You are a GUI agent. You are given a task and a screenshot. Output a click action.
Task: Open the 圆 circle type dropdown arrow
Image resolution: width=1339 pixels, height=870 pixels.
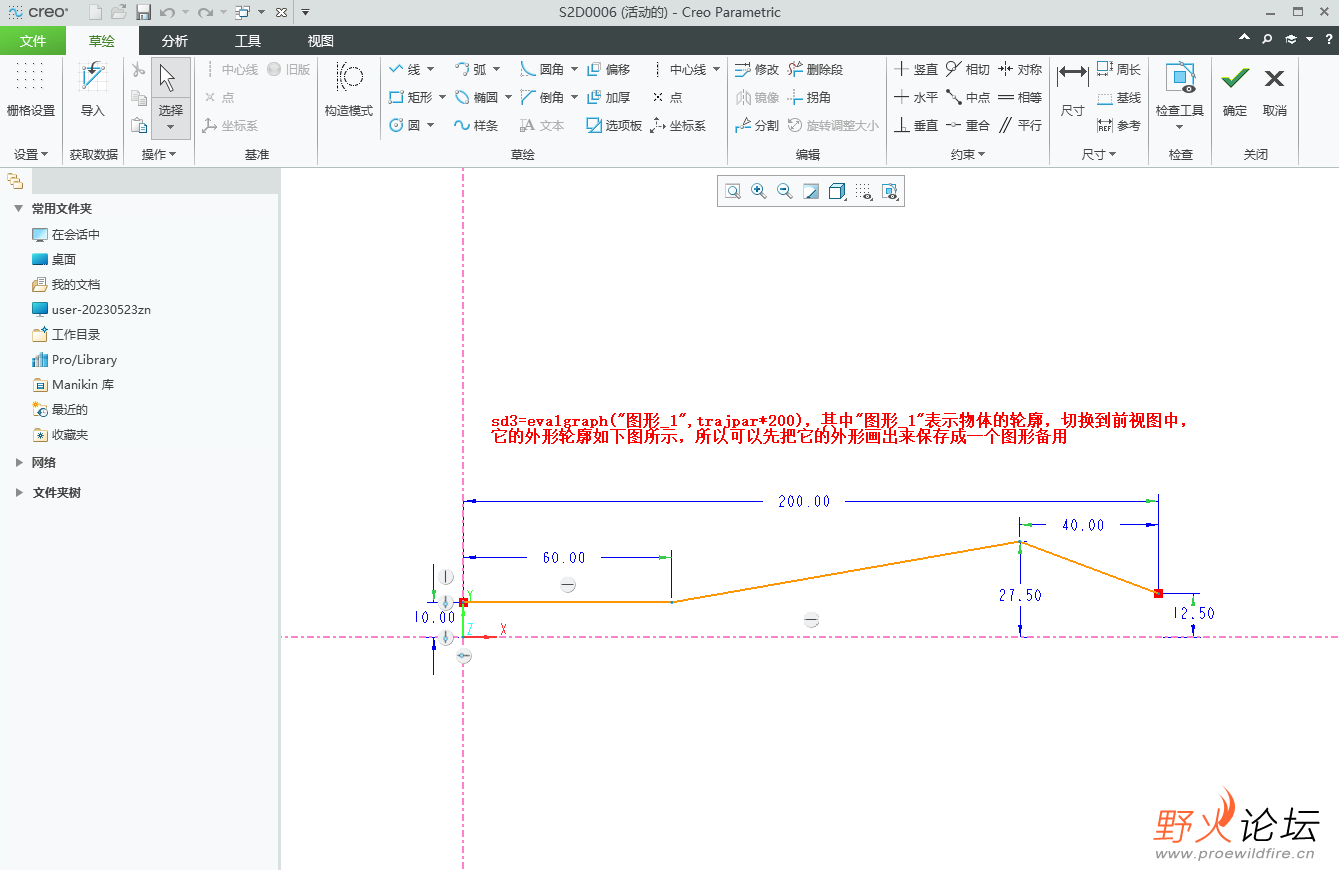[431, 125]
